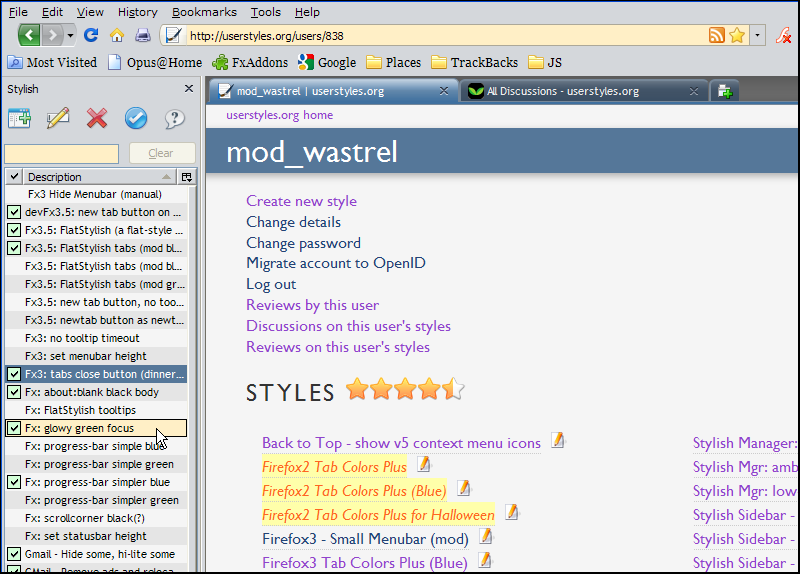Open the File menu
The height and width of the screenshot is (574, 800).
(18, 12)
